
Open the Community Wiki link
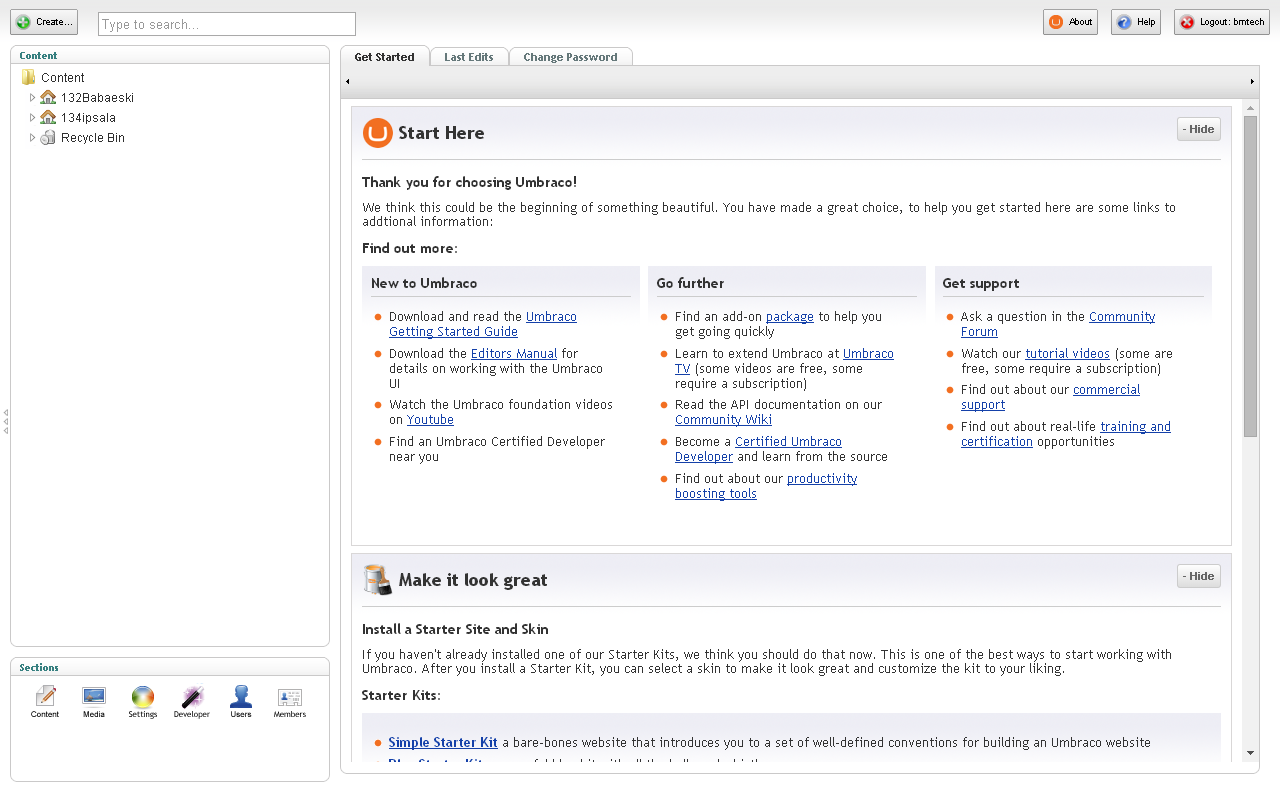[723, 420]
